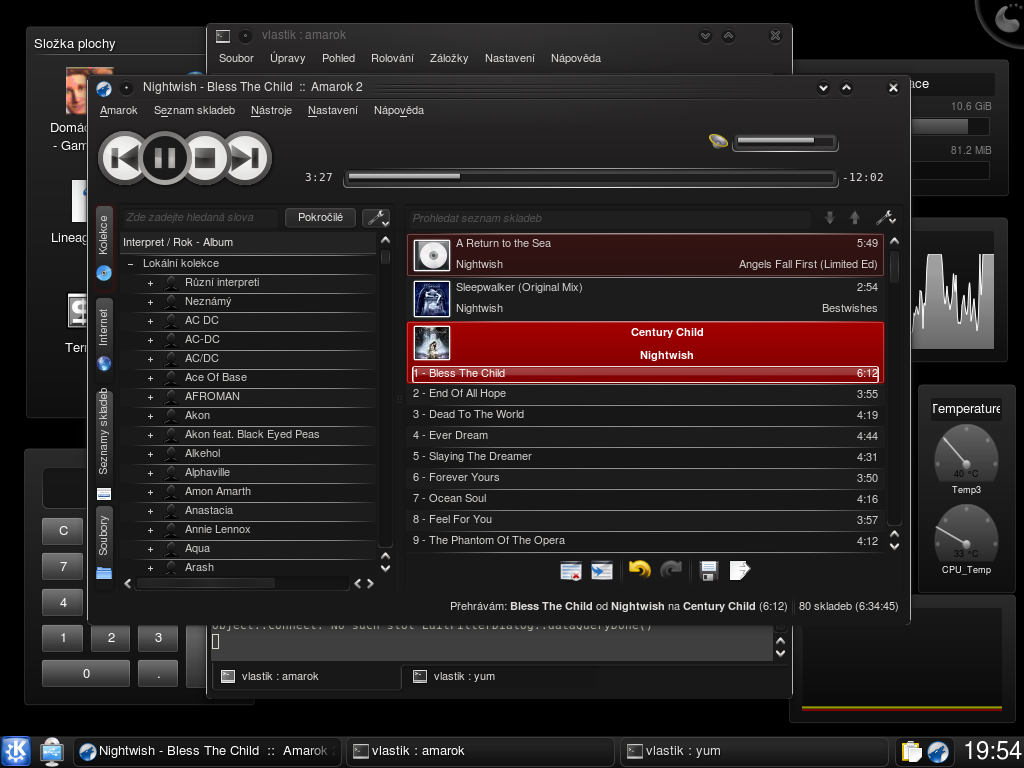Click the collection tree vertical scrollbar
This screenshot has height=768, width=1024.
(x=385, y=398)
